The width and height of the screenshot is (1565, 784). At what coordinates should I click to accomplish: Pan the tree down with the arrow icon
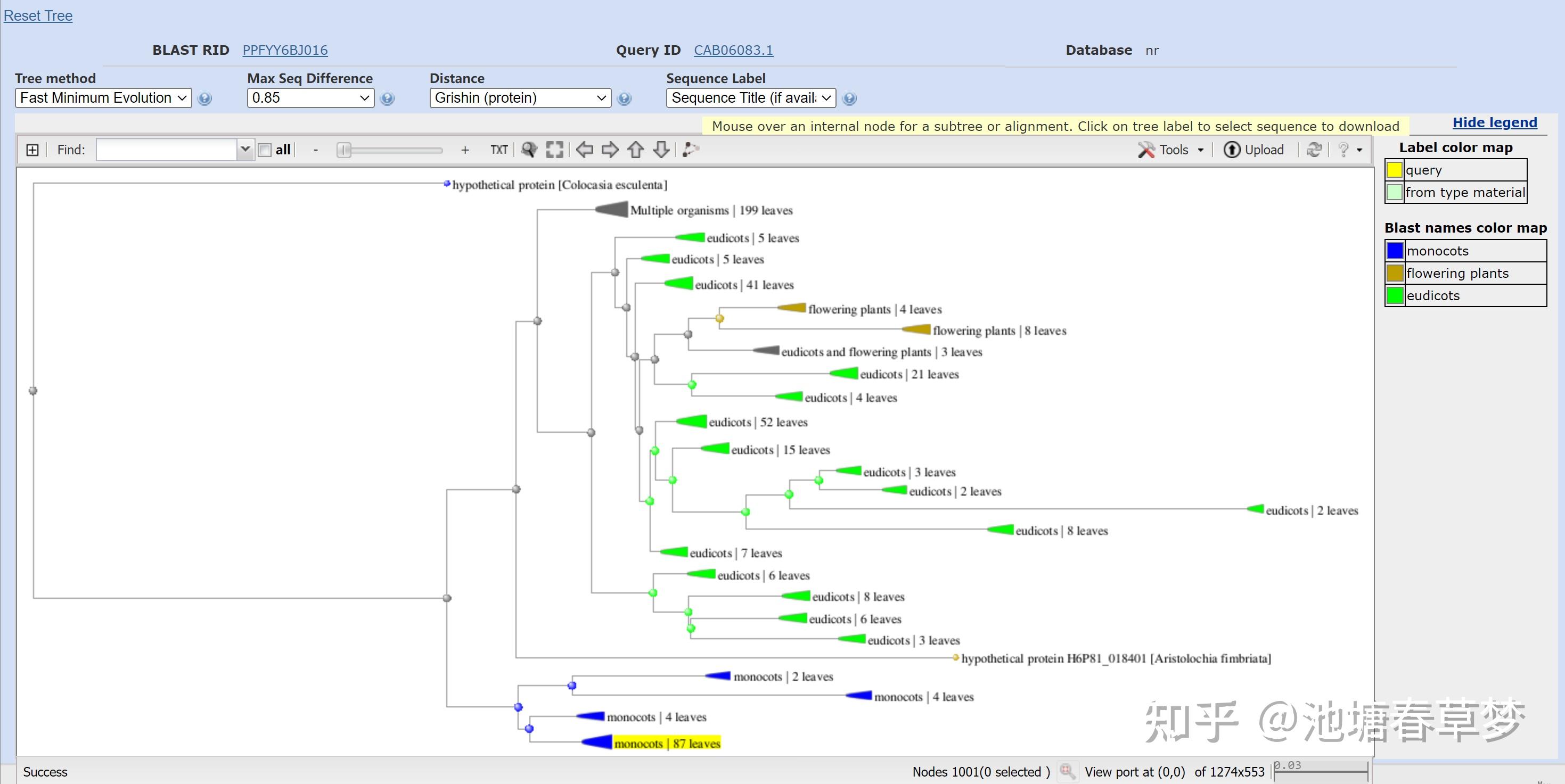[x=661, y=150]
